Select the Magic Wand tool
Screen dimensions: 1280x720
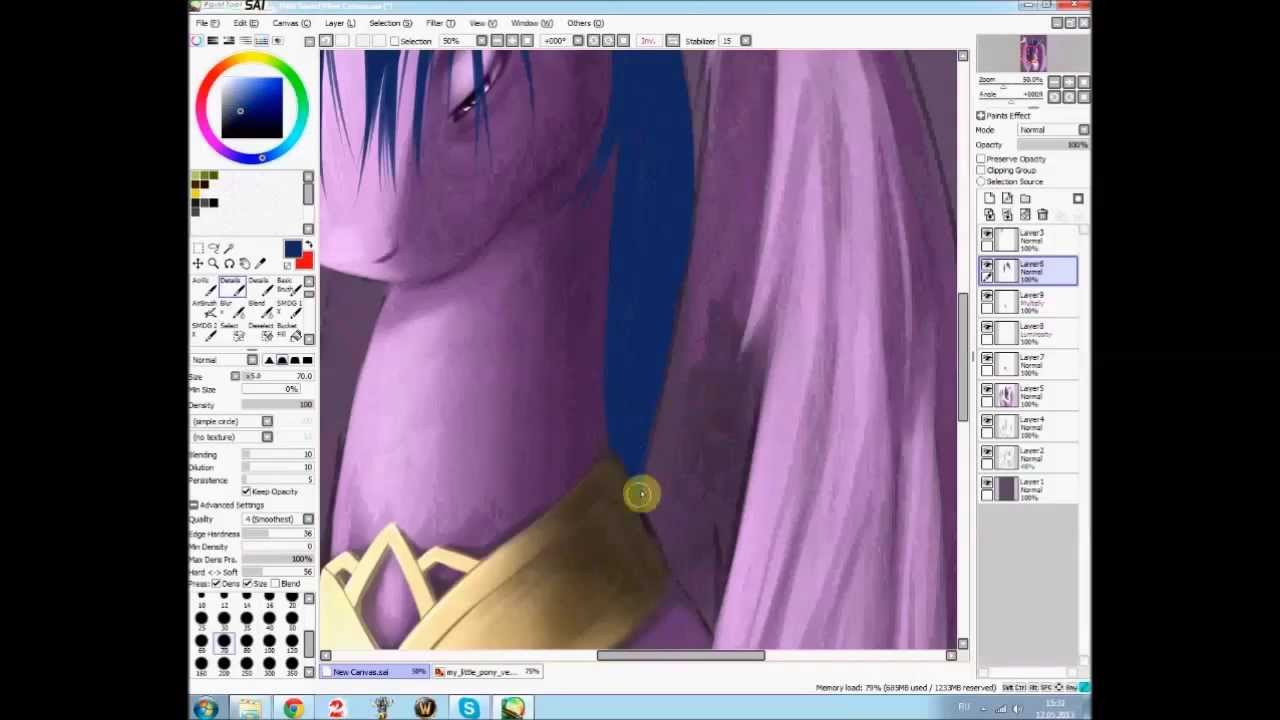point(229,248)
